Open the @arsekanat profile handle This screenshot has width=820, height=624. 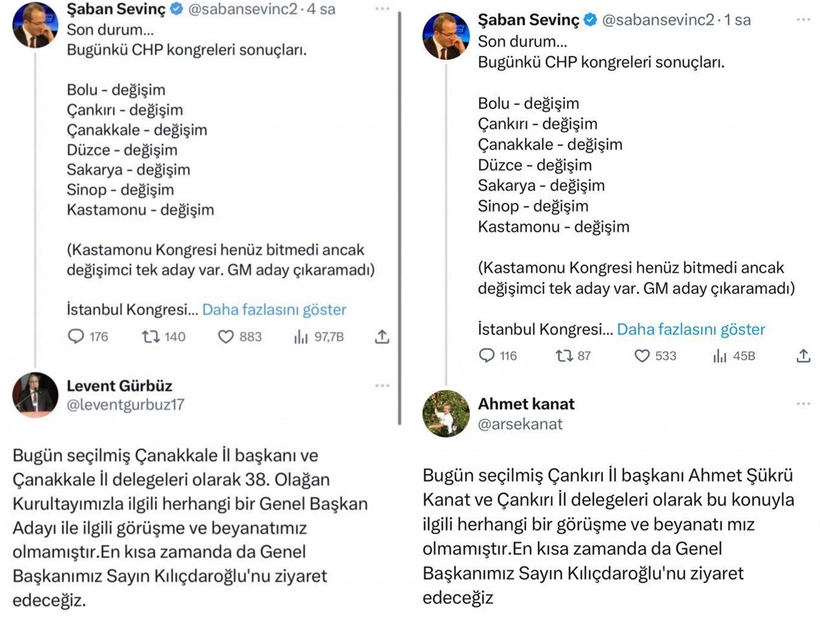tap(520, 424)
